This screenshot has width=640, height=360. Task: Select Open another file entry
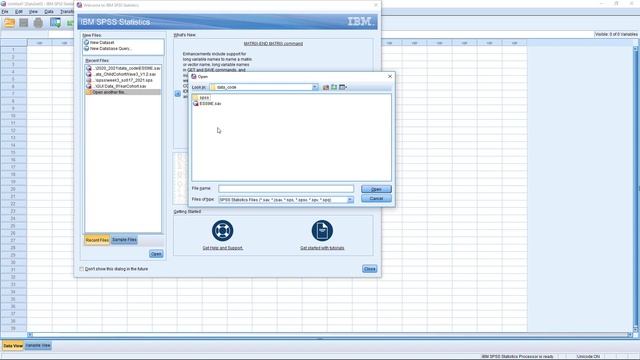click(123, 92)
